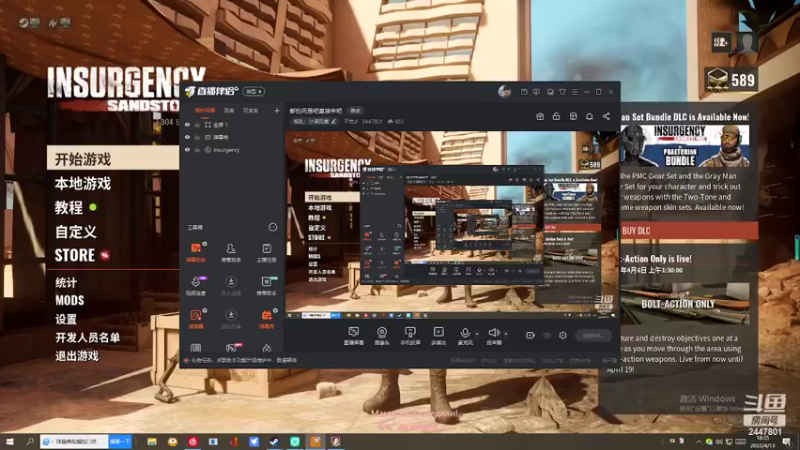
Task: Start recording with the camcorder icon
Action: click(530, 335)
